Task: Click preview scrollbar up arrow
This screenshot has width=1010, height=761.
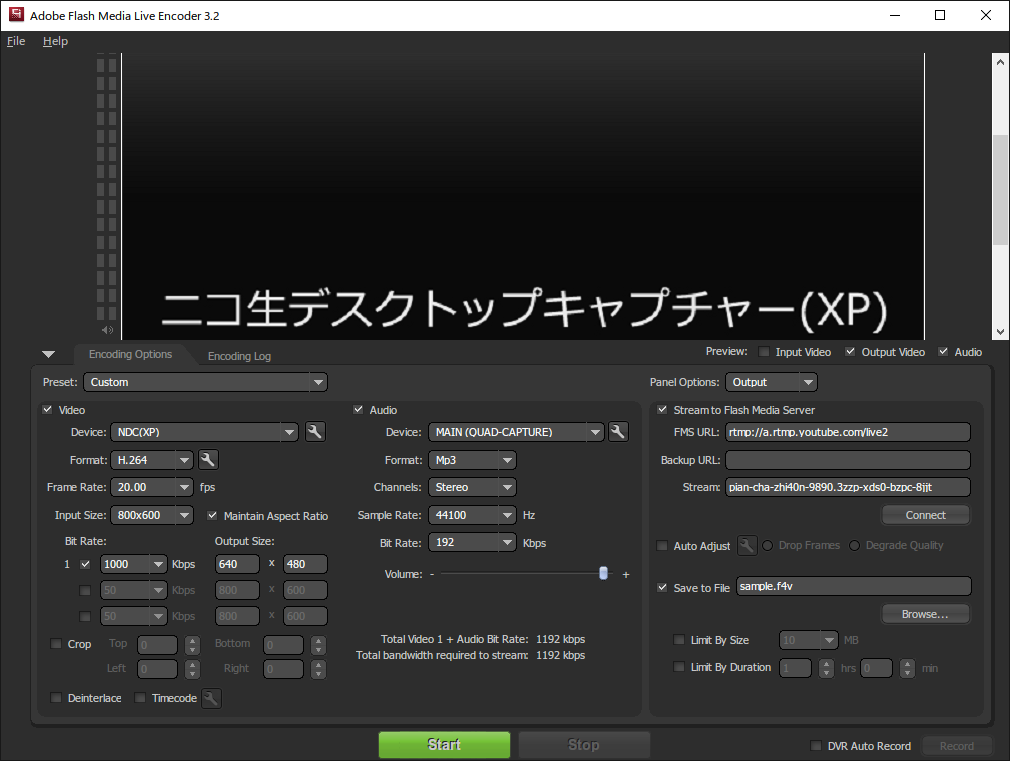Action: click(x=1000, y=62)
